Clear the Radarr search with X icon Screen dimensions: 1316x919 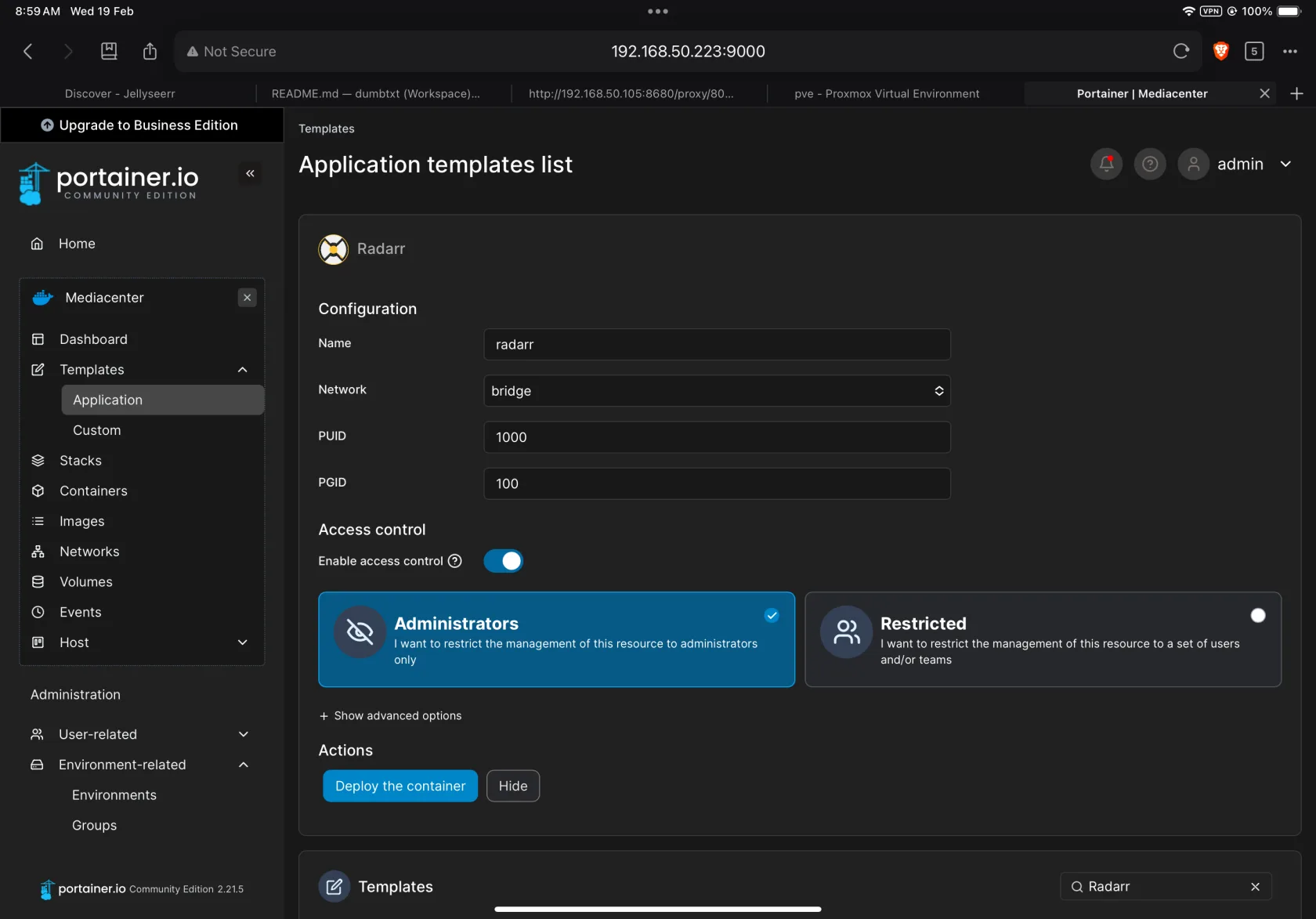pyautogui.click(x=1255, y=886)
